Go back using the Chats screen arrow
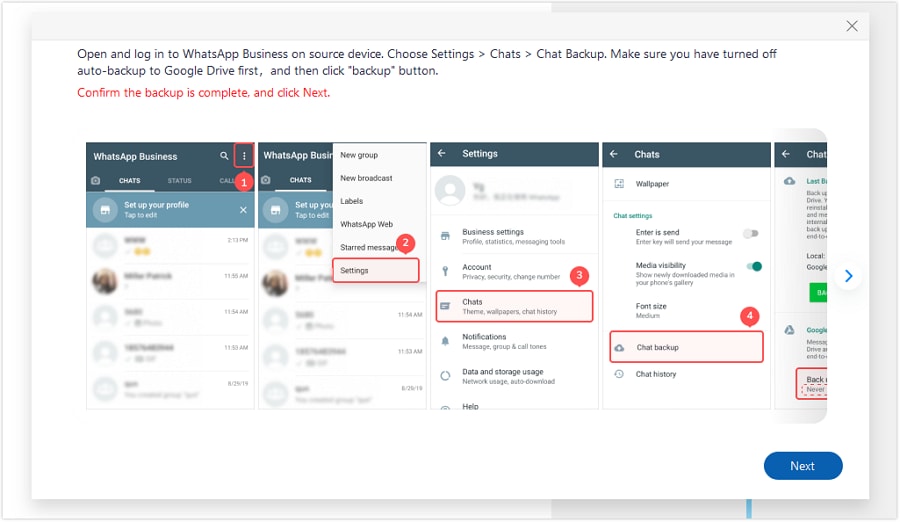This screenshot has width=900, height=522. [614, 154]
